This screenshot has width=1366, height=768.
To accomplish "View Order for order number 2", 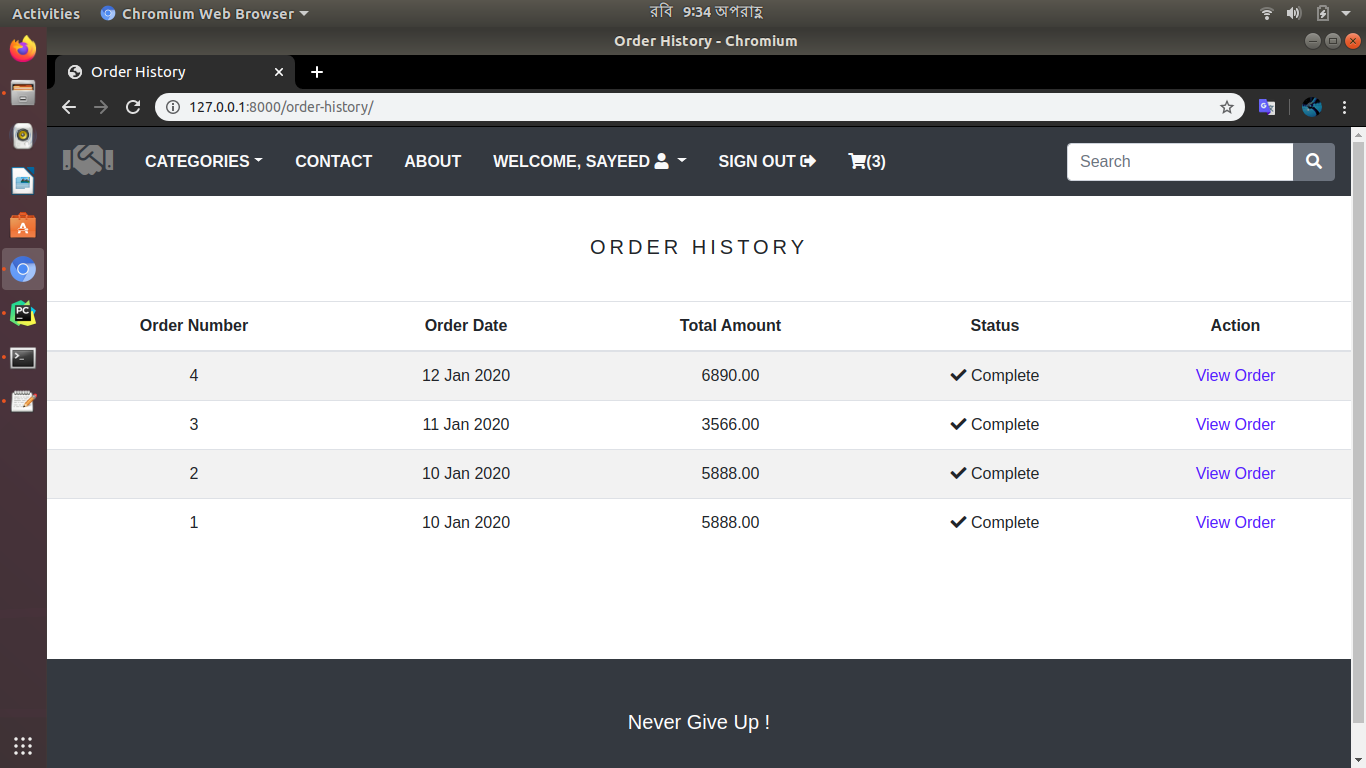I will (1235, 474).
